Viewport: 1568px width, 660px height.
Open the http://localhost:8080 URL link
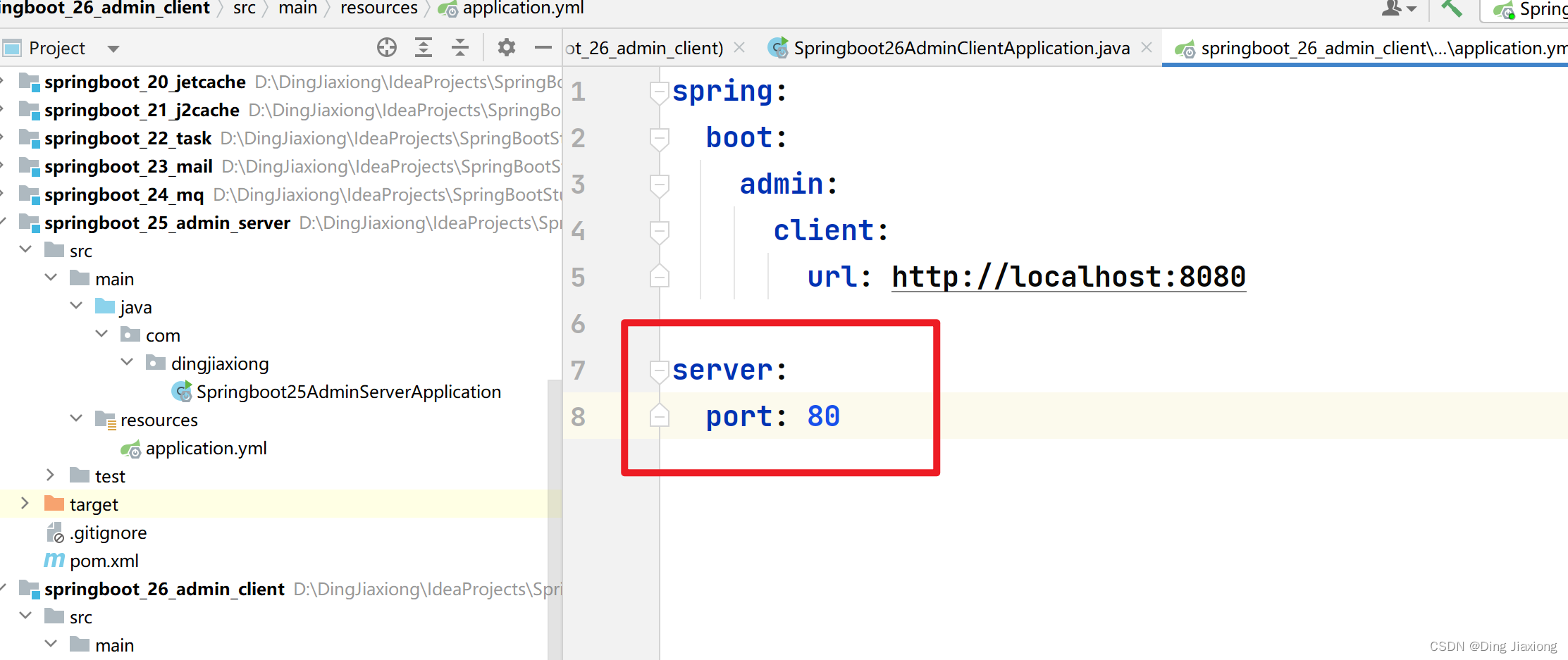tap(1068, 277)
